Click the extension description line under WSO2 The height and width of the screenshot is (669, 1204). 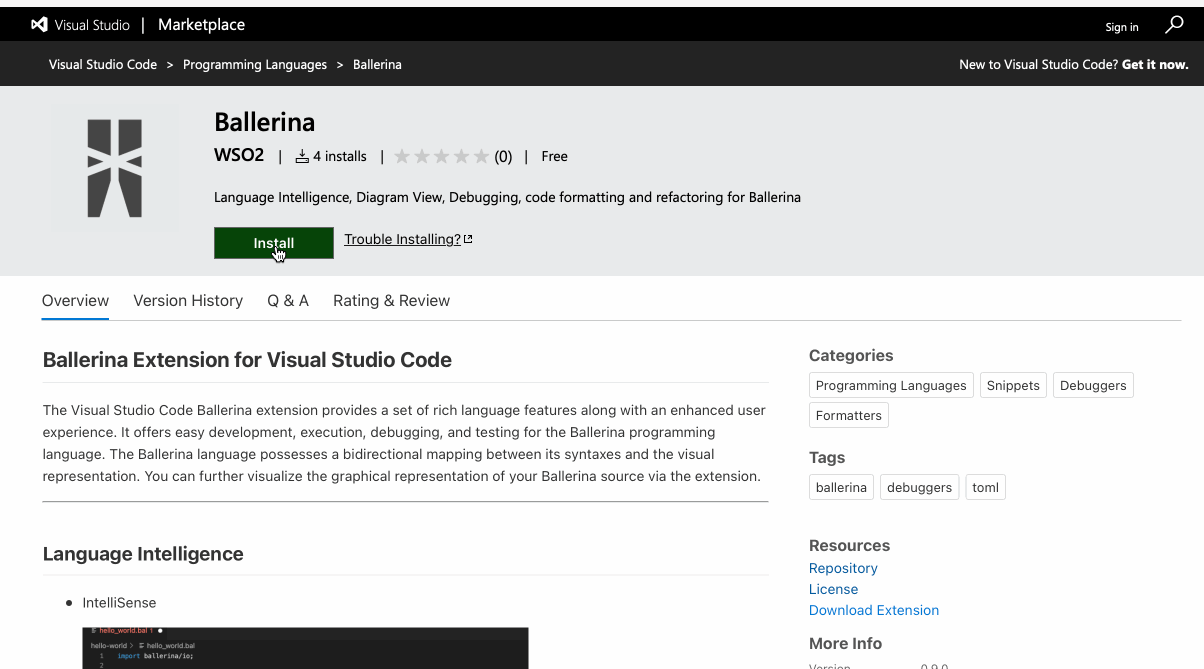pyautogui.click(x=507, y=197)
